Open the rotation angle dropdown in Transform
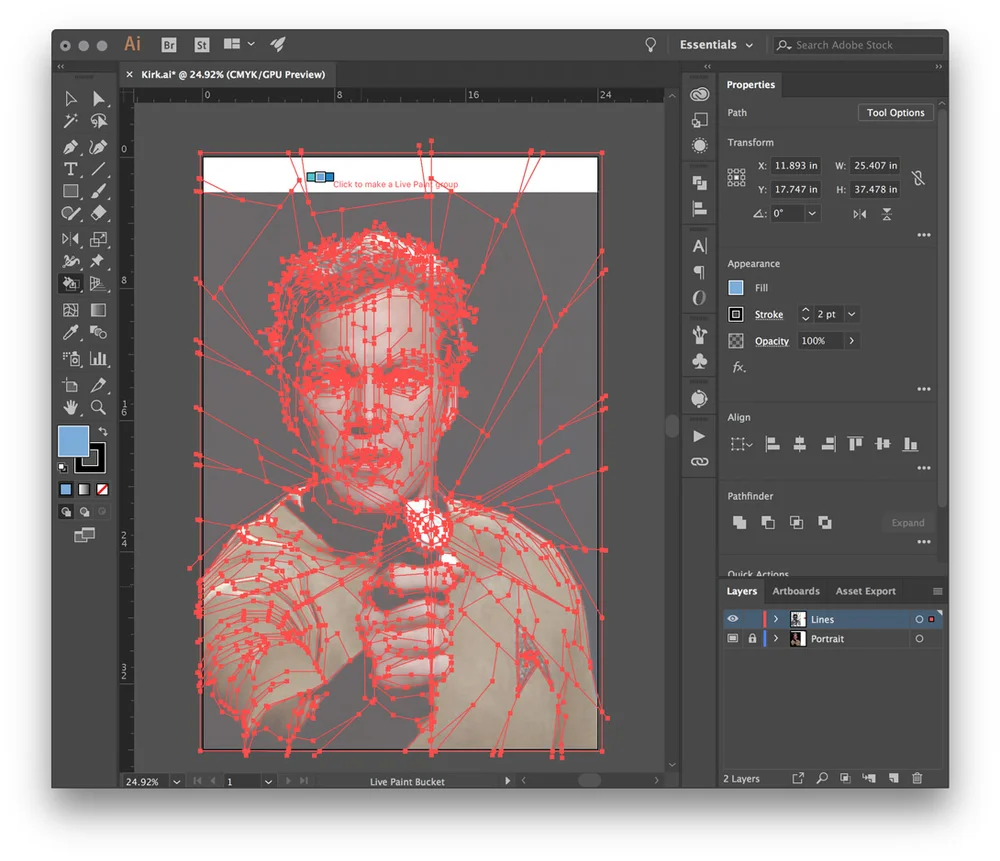This screenshot has width=1000, height=861. click(x=812, y=213)
